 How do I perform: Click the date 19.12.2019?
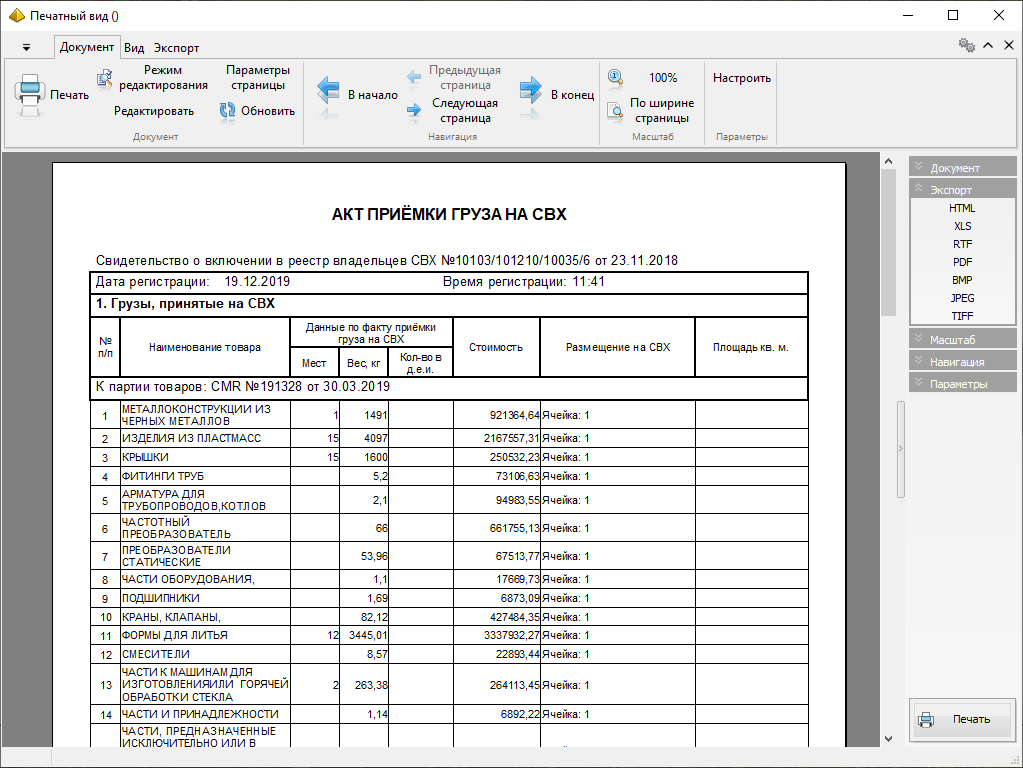257,282
